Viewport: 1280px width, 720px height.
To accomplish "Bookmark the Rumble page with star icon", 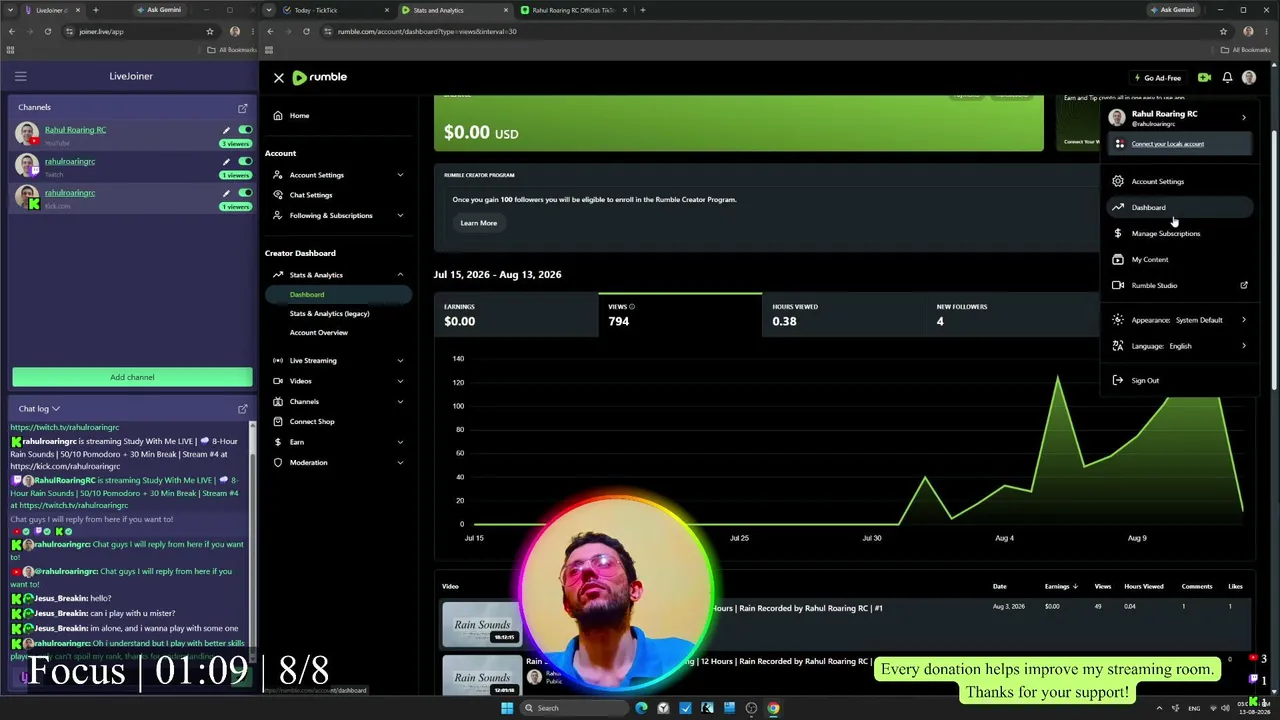I will pos(1223,32).
